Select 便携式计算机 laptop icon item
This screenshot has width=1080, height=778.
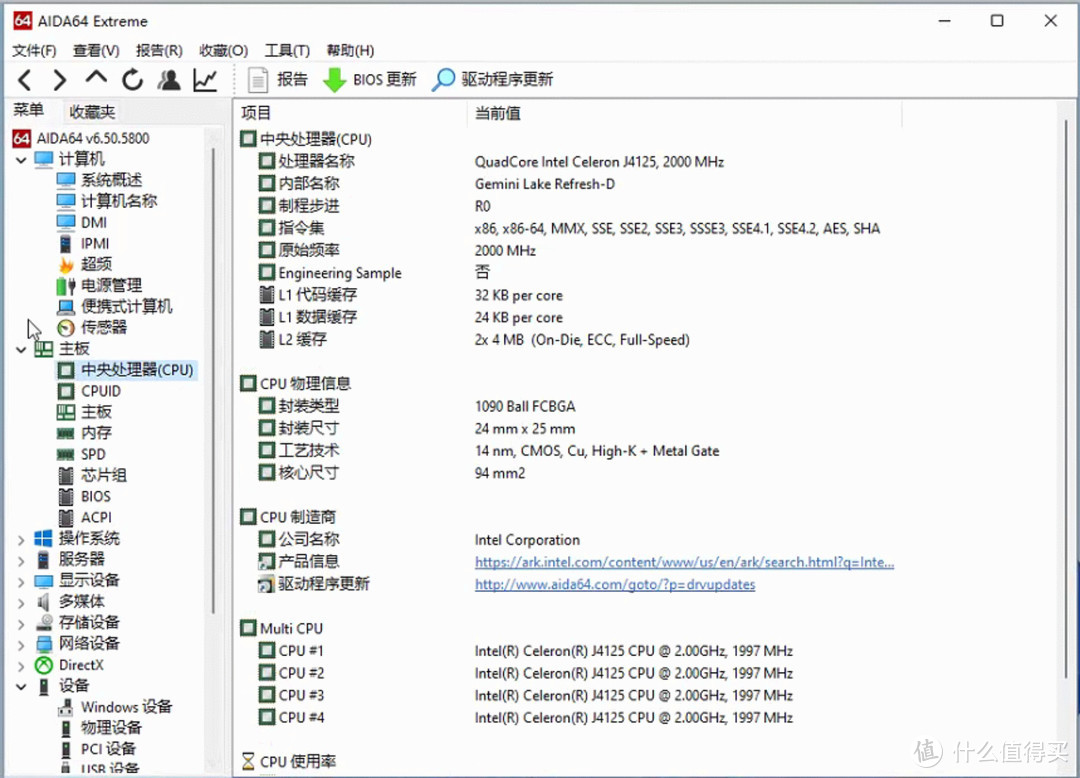point(115,306)
